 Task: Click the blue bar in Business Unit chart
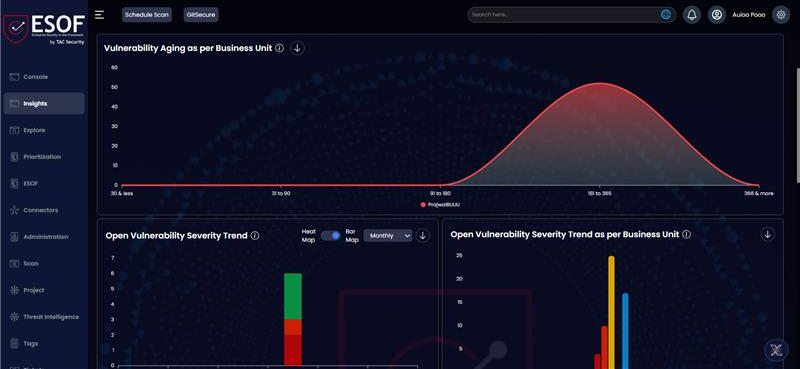pyautogui.click(x=625, y=331)
